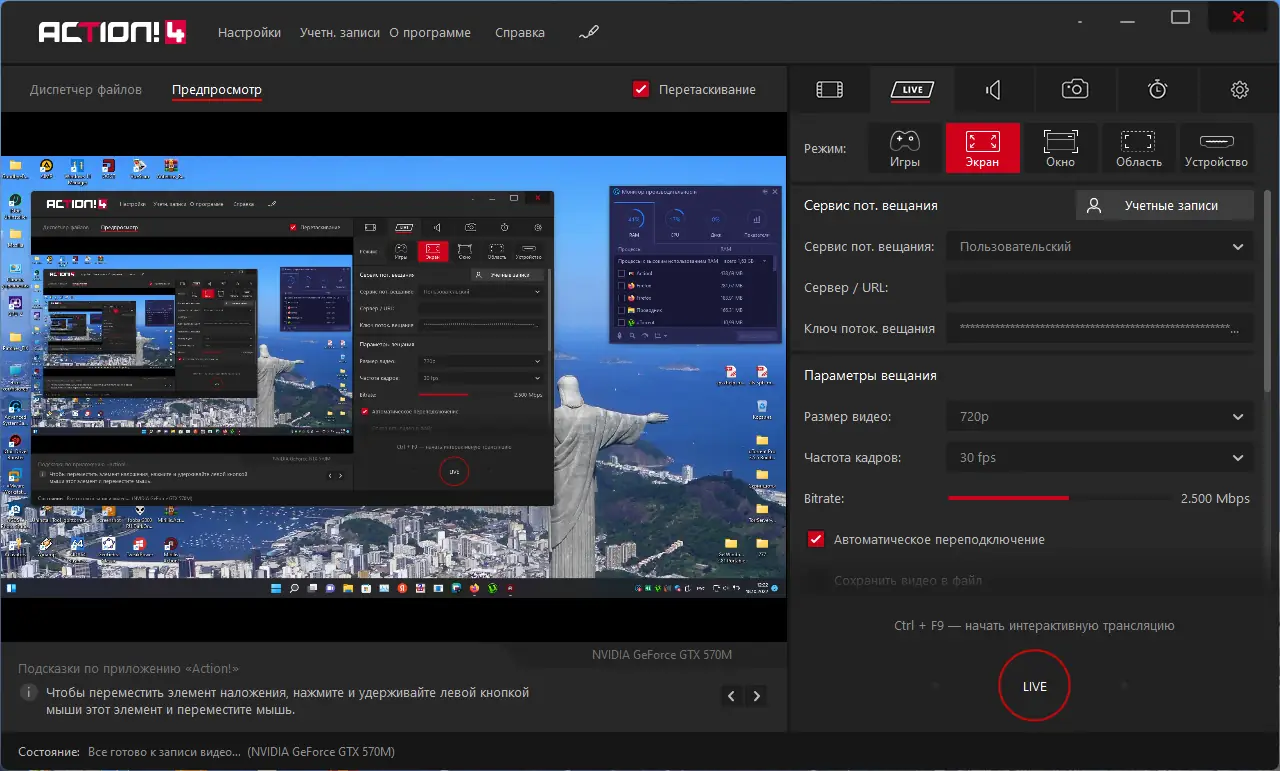
Task: Click the Сервер / URL input field
Action: coord(1100,288)
